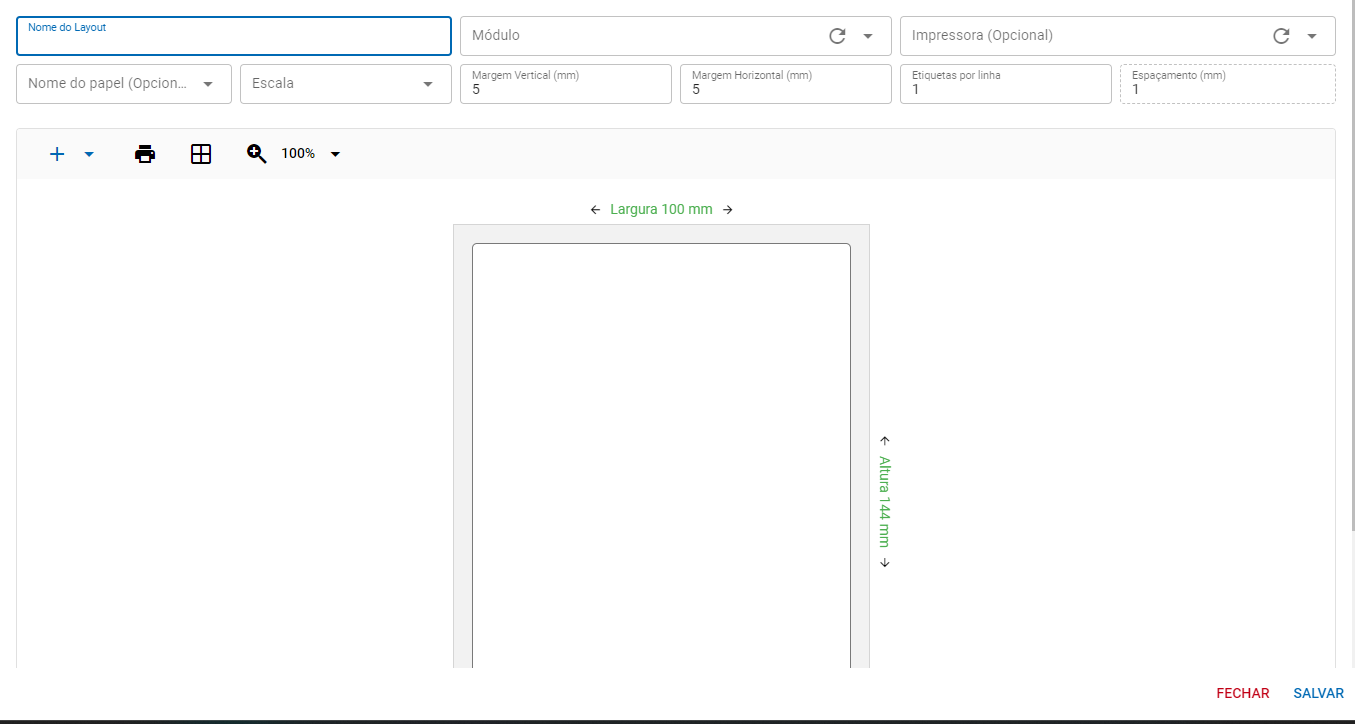The width and height of the screenshot is (1355, 724).
Task: Expand the Módulo dropdown arrow
Action: [x=868, y=36]
